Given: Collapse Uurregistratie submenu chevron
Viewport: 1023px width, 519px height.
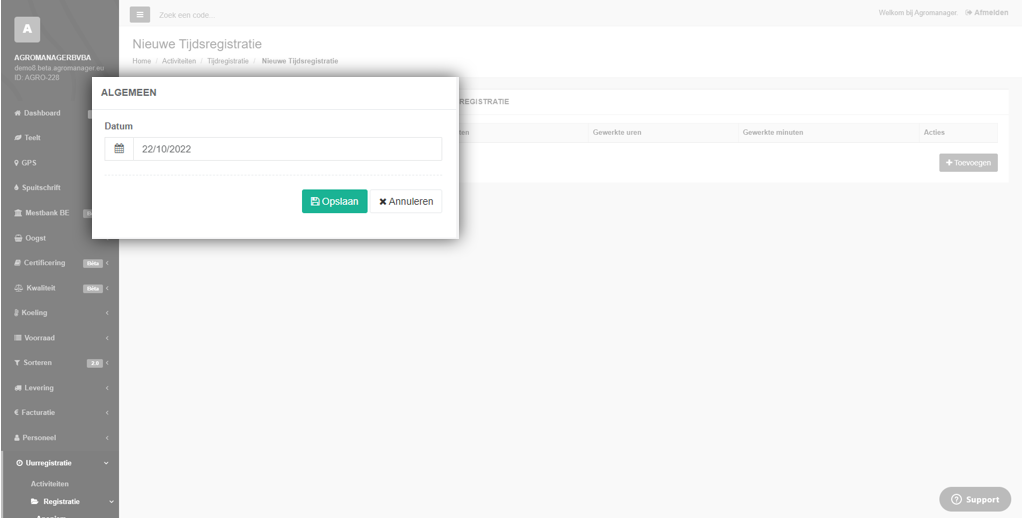Looking at the screenshot, I should [106, 463].
